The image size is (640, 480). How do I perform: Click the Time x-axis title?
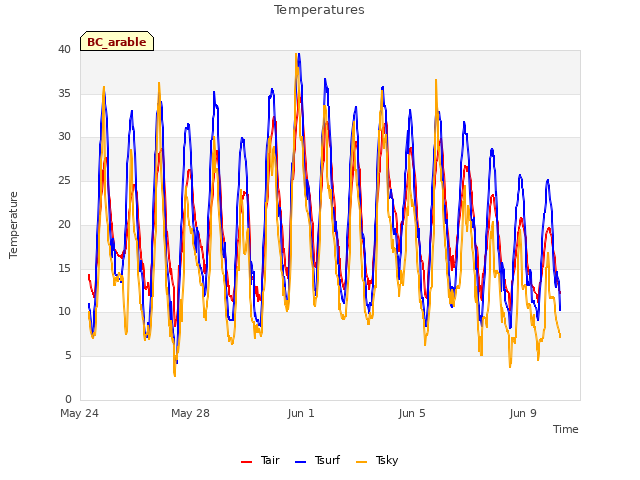pyautogui.click(x=566, y=429)
